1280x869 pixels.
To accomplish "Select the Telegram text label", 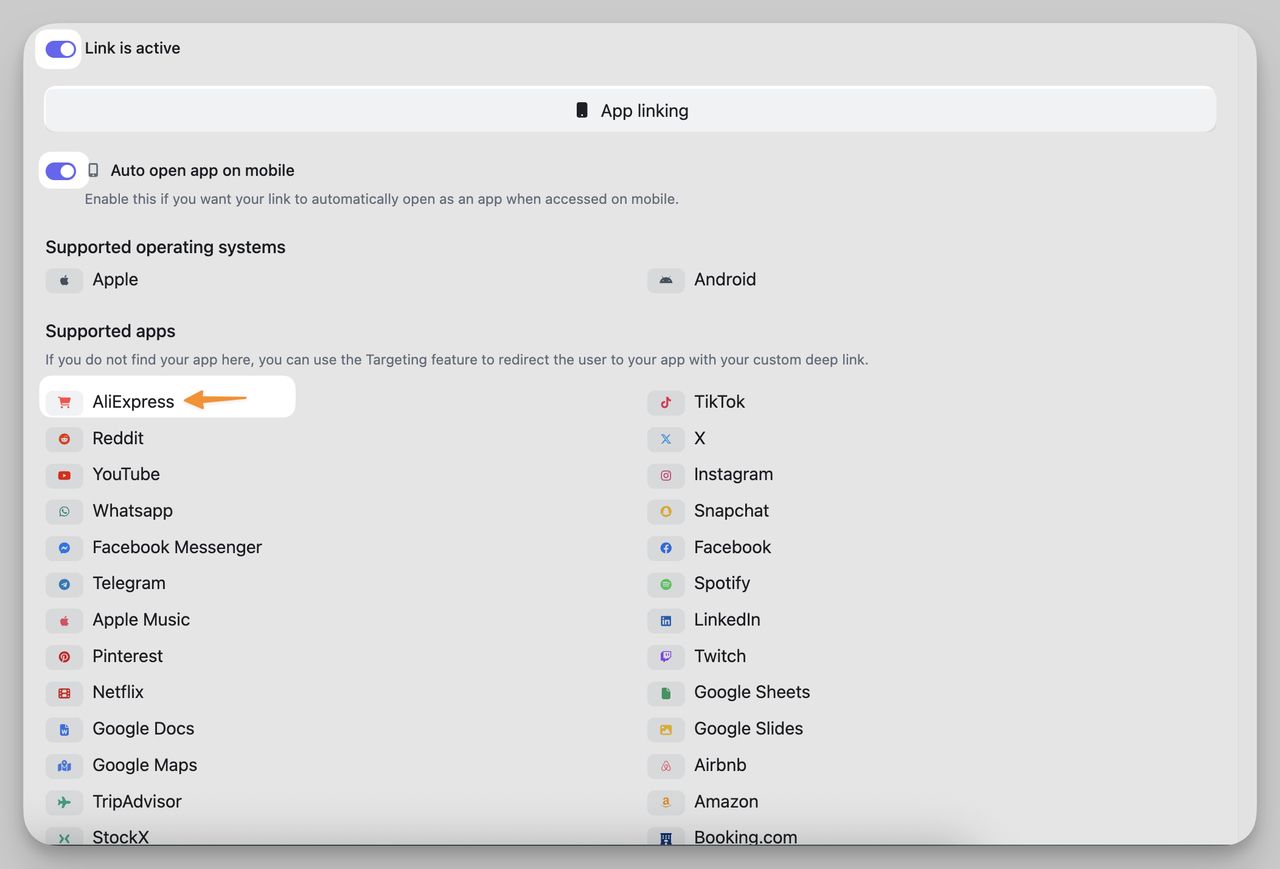I will (129, 583).
